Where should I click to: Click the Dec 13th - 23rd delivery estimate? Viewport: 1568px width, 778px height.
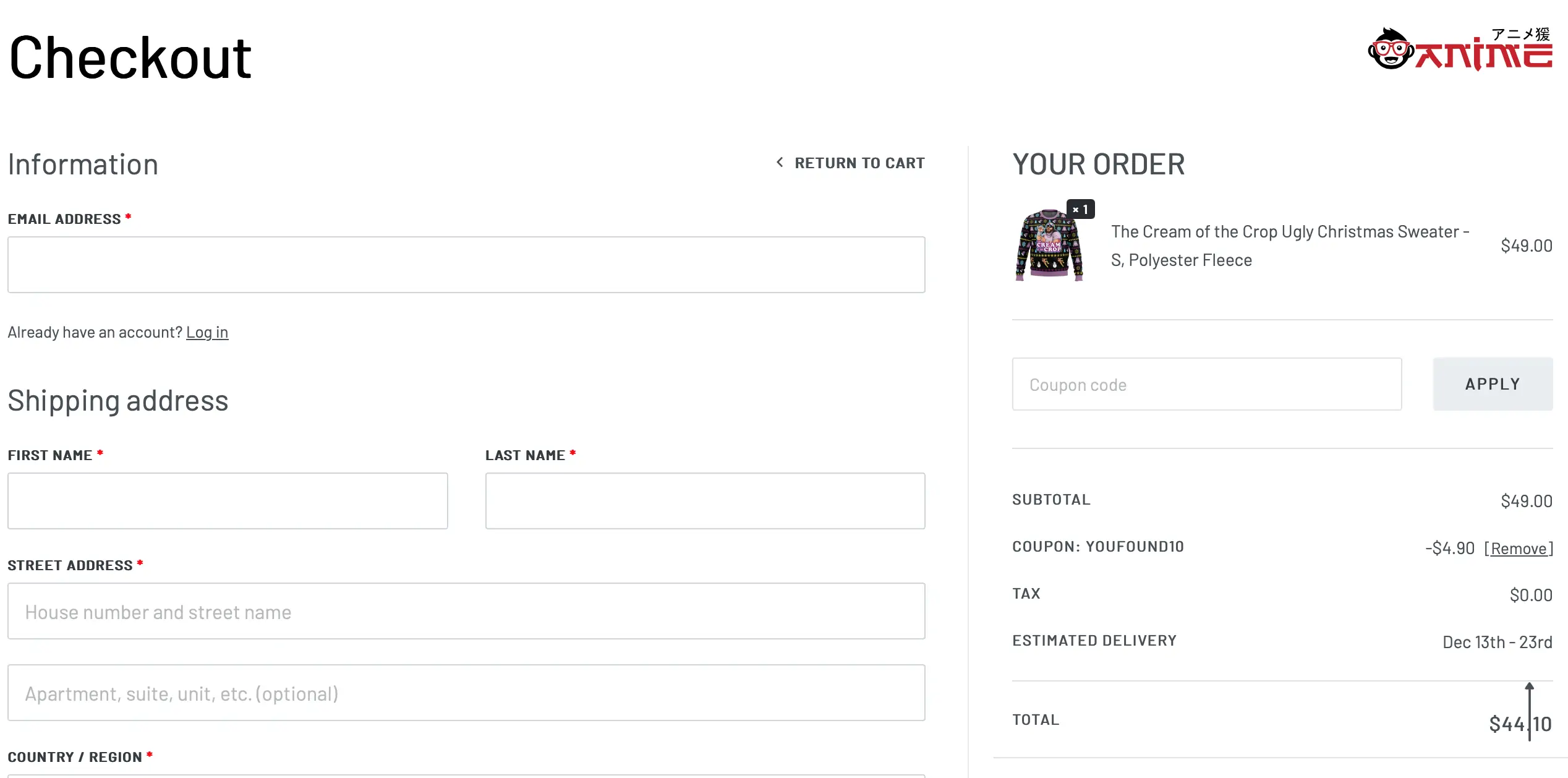(x=1497, y=643)
